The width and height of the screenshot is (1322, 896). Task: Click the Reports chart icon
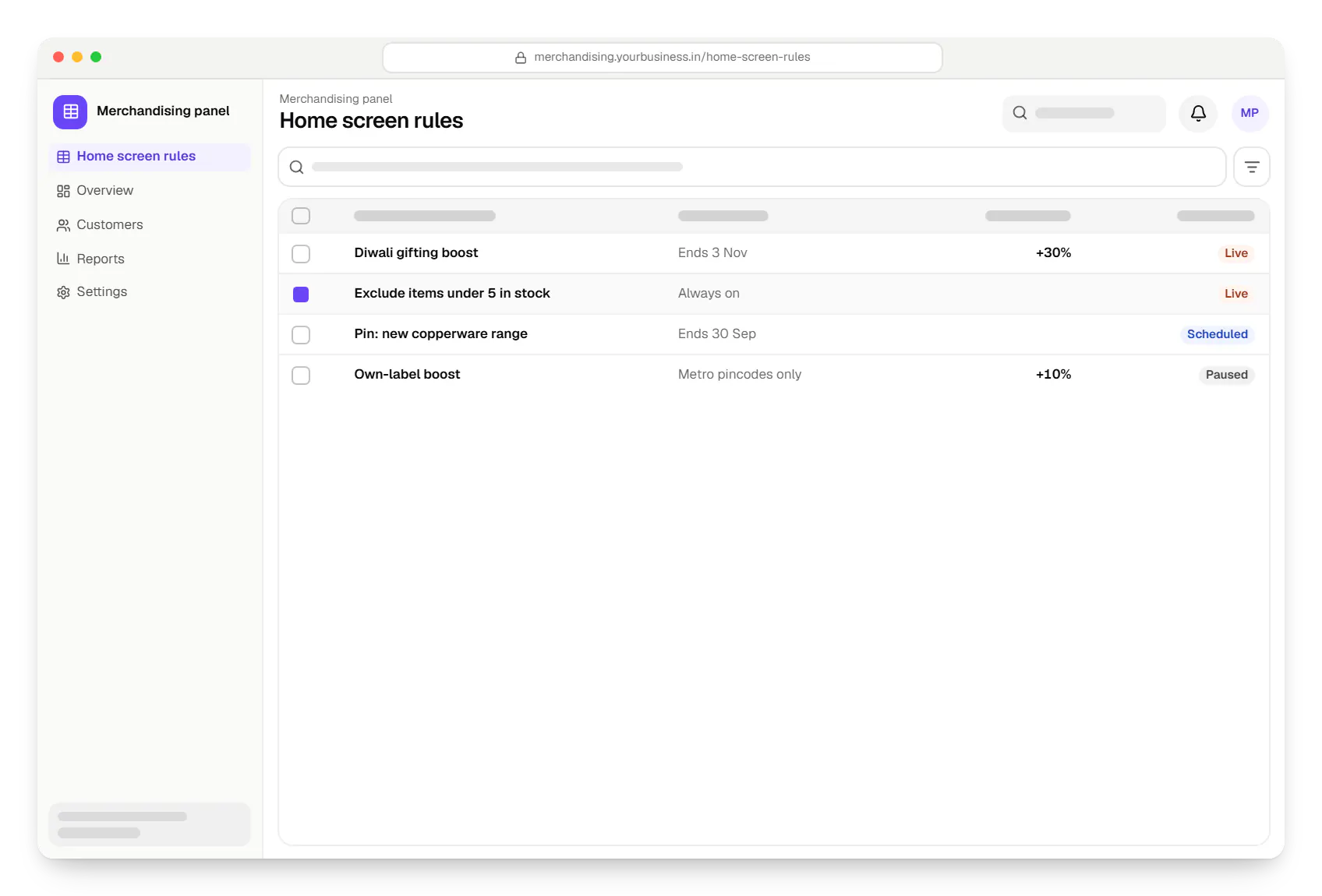(x=63, y=259)
